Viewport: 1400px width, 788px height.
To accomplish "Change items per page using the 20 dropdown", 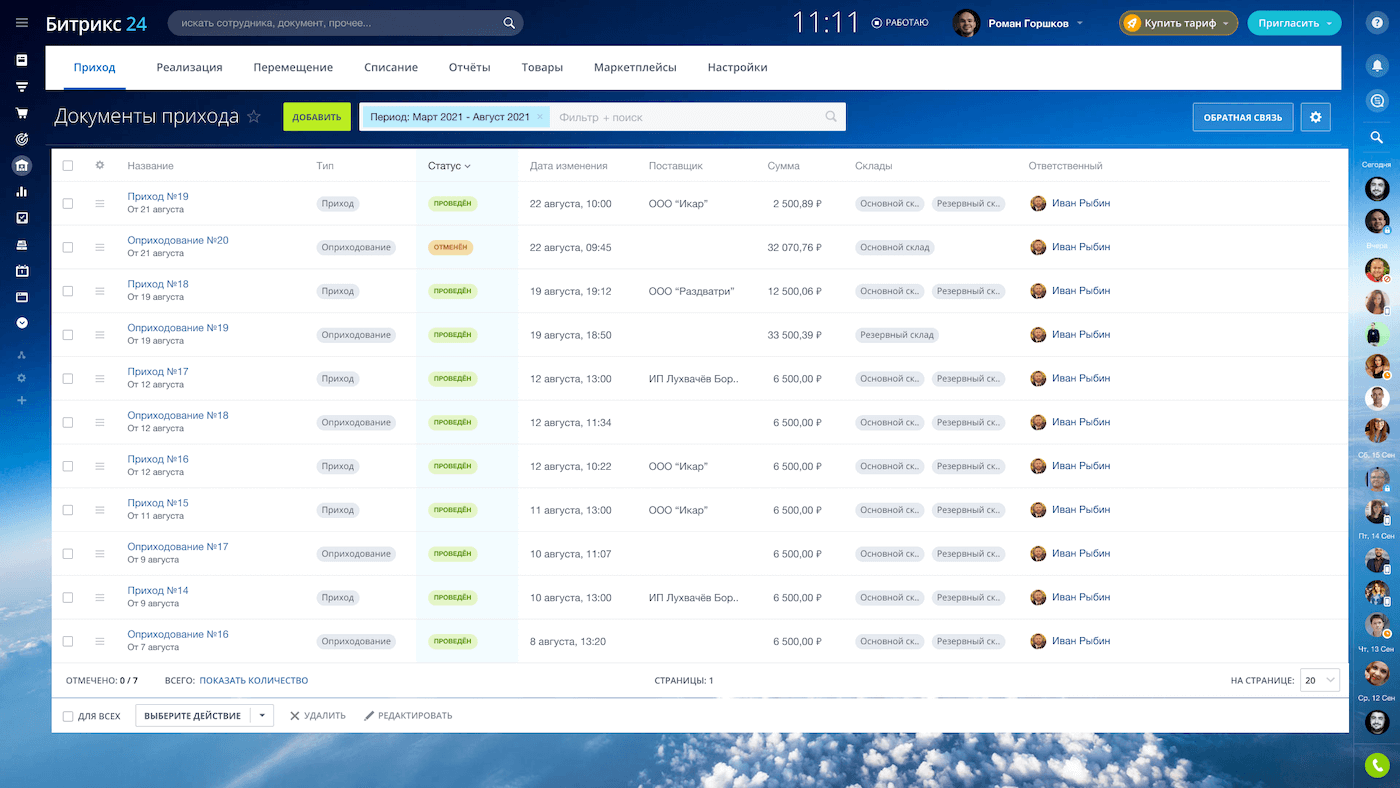I will tap(1319, 679).
